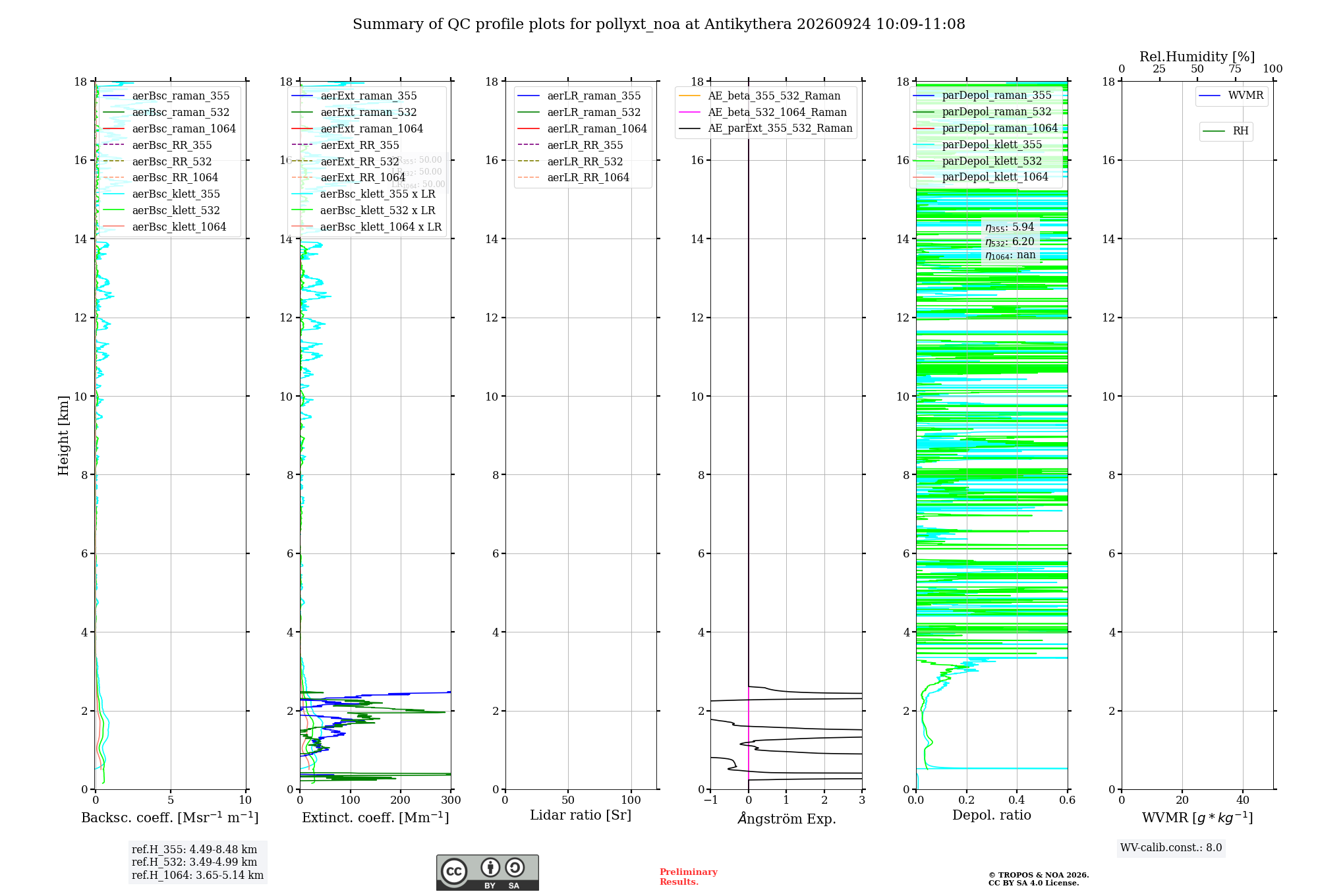
Task: Select legend entry aerBsc_klett_355 x LR
Action: tap(364, 194)
